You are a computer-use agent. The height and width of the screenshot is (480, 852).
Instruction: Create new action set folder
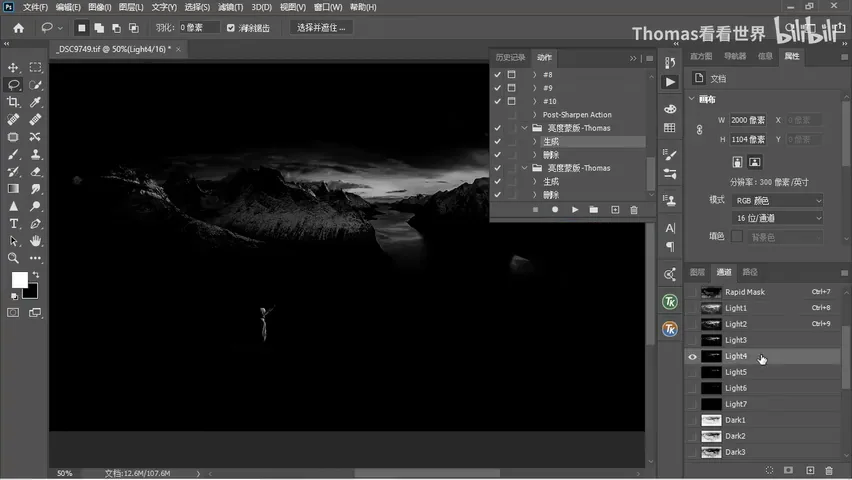click(594, 210)
